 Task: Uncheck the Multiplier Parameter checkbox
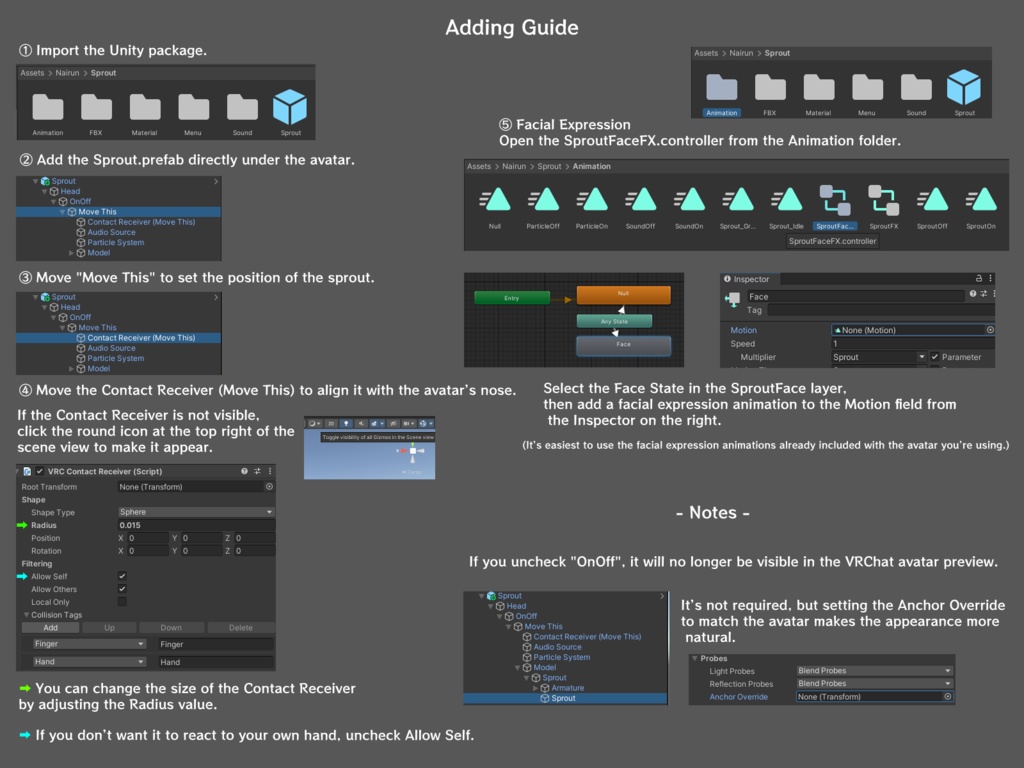935,357
